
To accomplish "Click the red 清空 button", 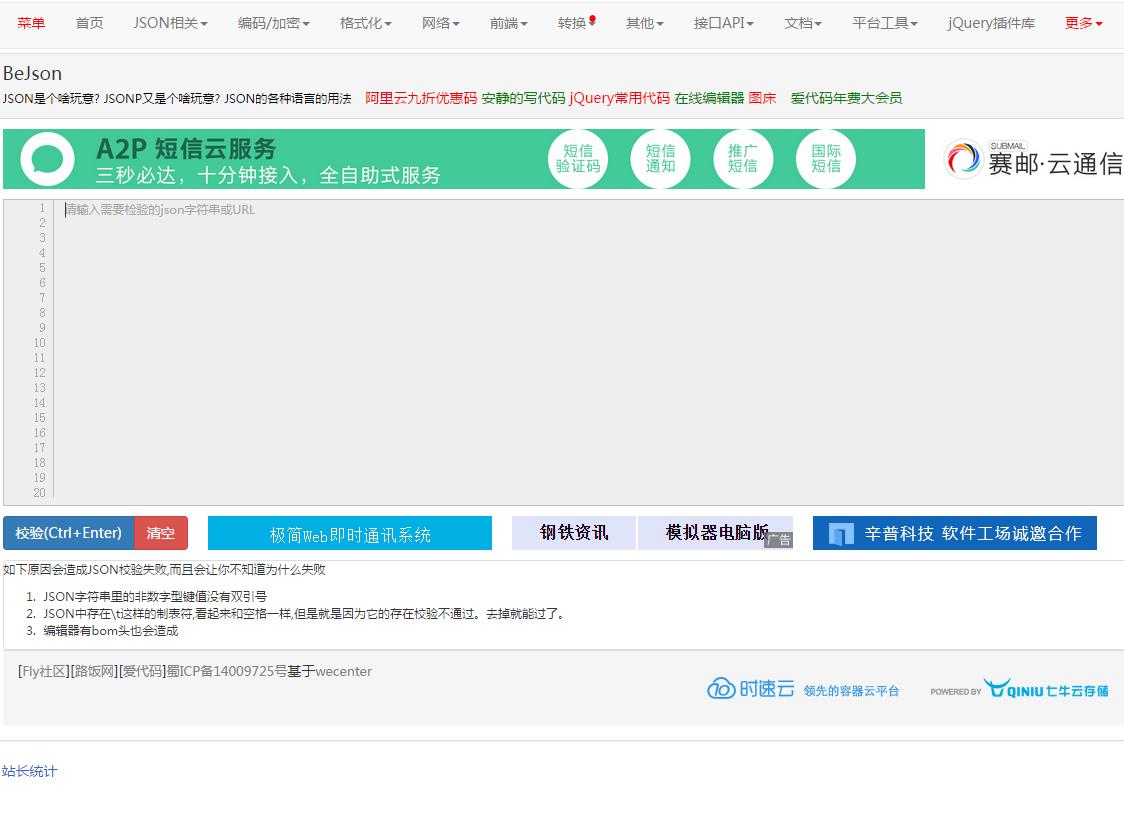I will point(161,533).
